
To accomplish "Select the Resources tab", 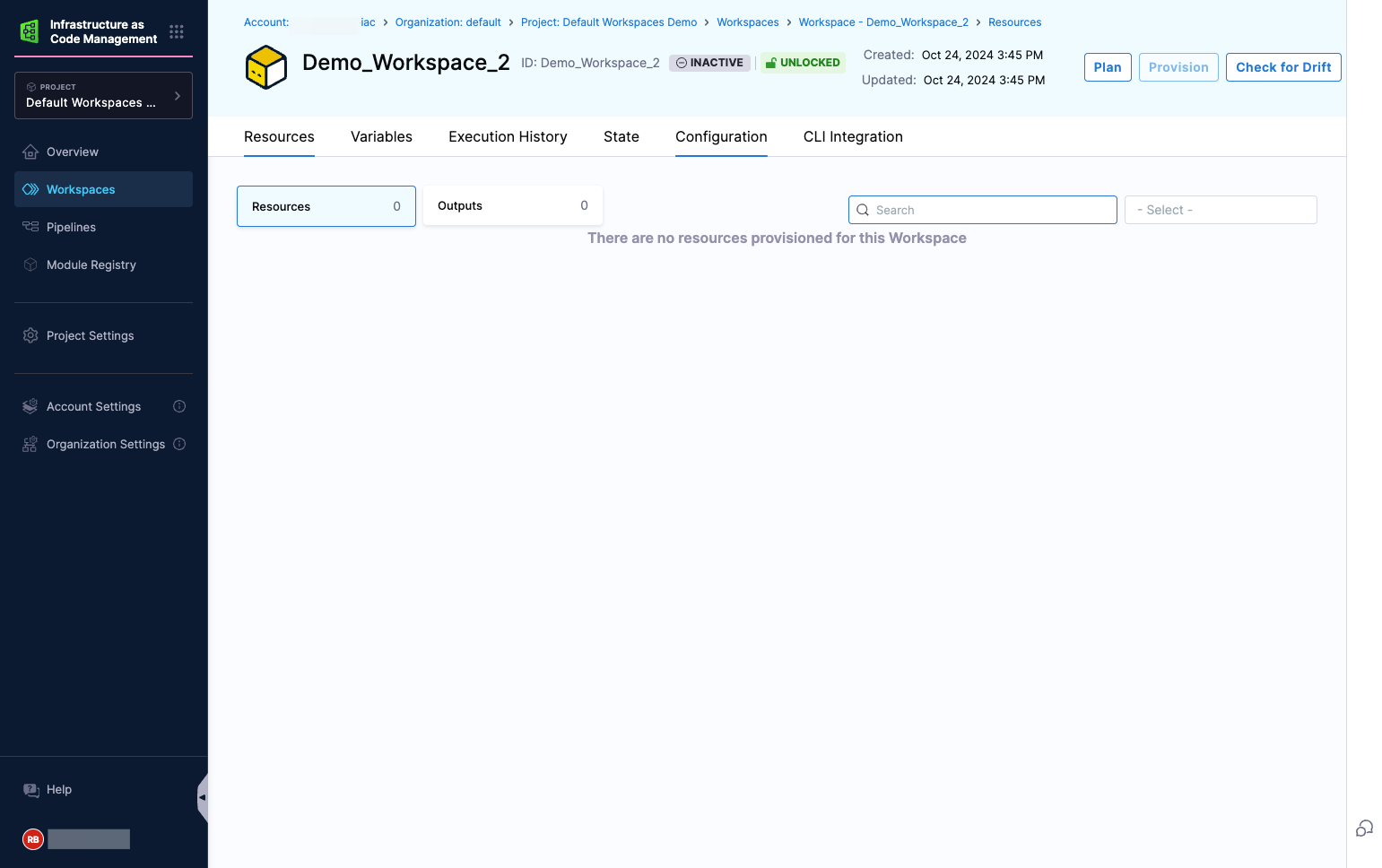I will tap(279, 136).
